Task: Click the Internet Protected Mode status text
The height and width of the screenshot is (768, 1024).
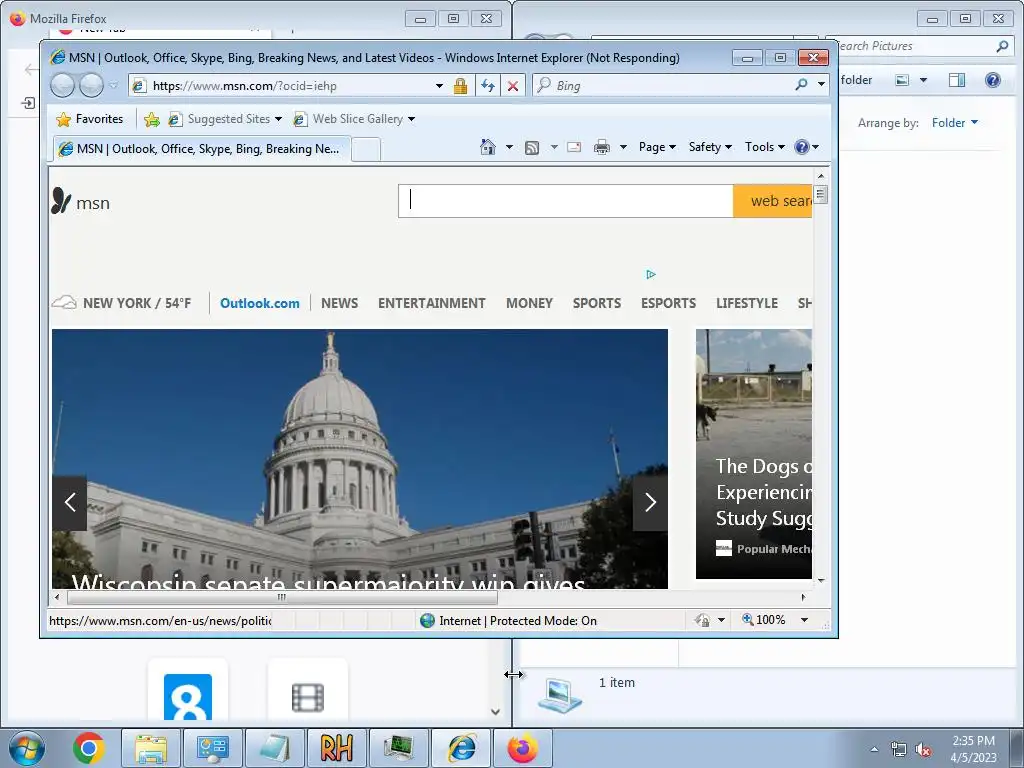Action: (x=518, y=620)
